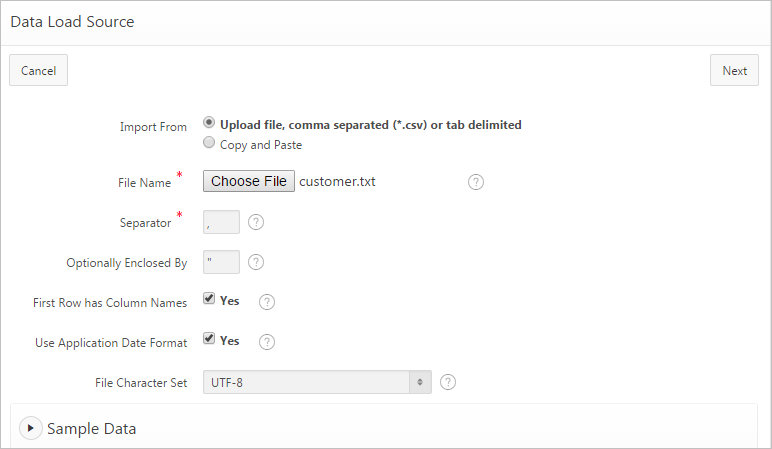This screenshot has width=772, height=449.
Task: Open help for File Name field
Action: pyautogui.click(x=476, y=182)
